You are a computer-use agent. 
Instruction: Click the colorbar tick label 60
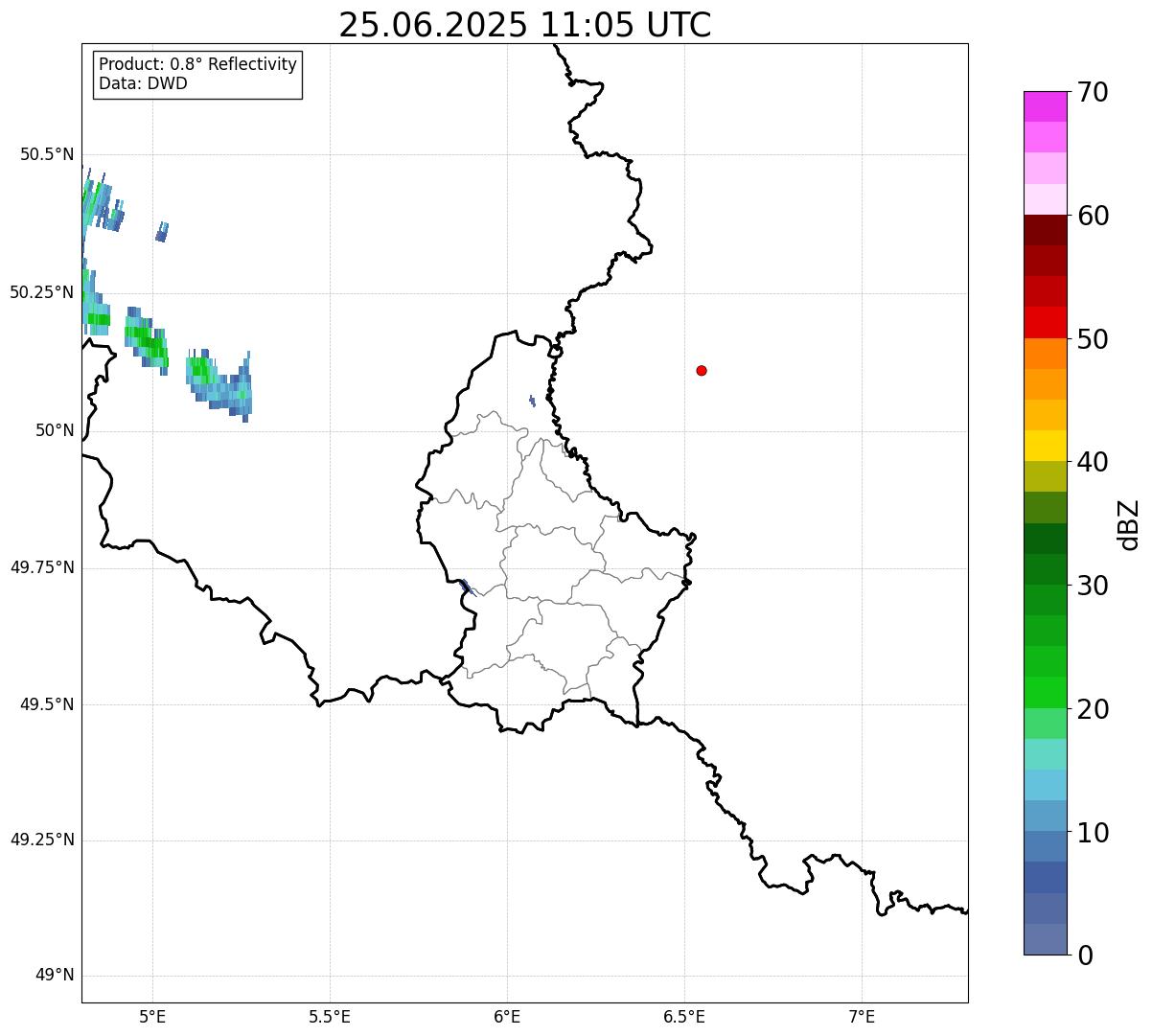1093,216
